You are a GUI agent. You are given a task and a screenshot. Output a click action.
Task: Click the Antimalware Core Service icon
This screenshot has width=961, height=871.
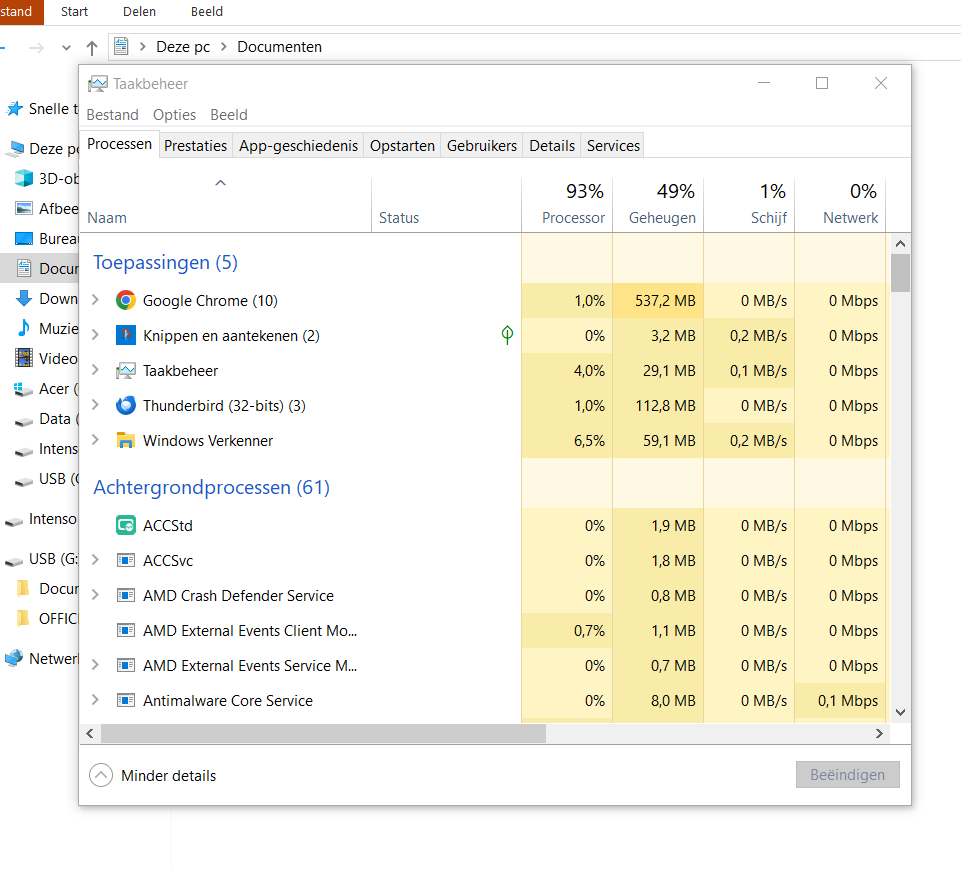[125, 701]
